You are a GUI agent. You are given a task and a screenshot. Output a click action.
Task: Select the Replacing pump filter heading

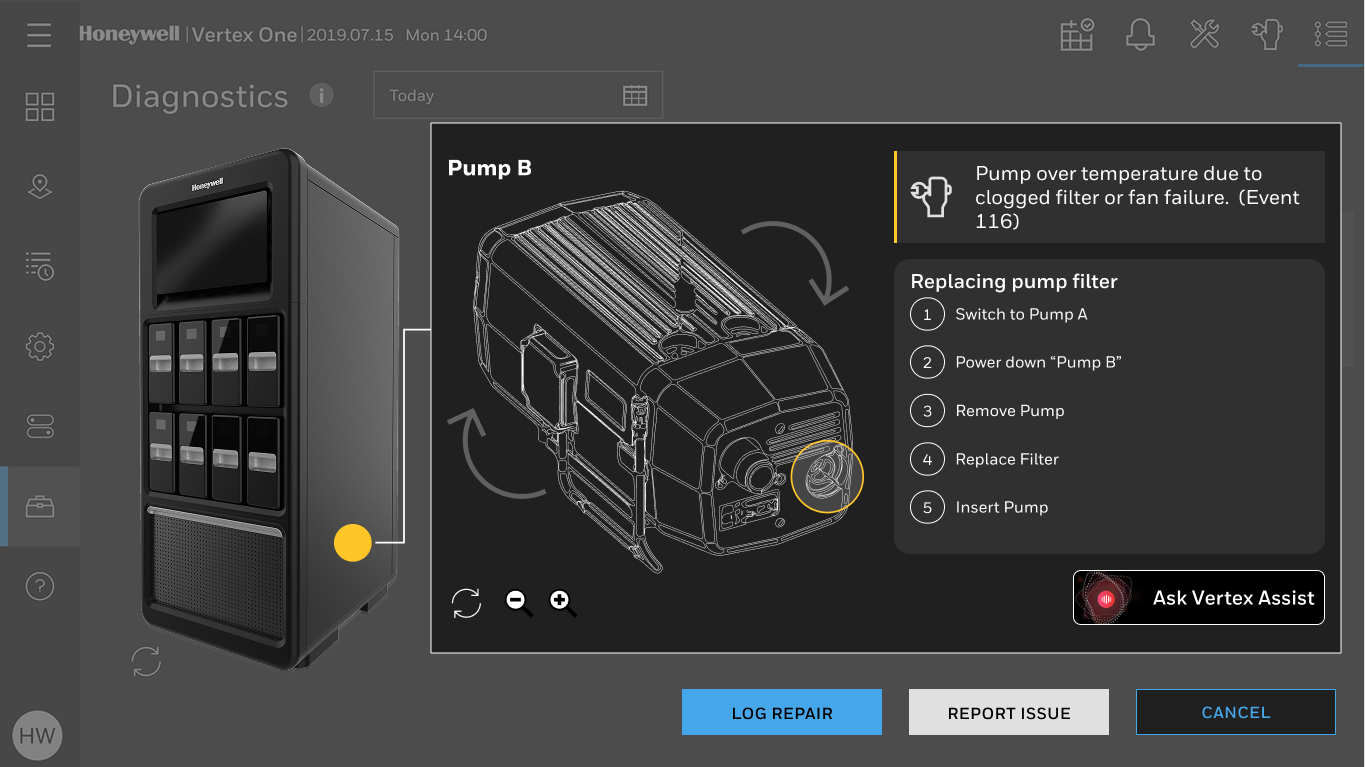(x=1014, y=282)
